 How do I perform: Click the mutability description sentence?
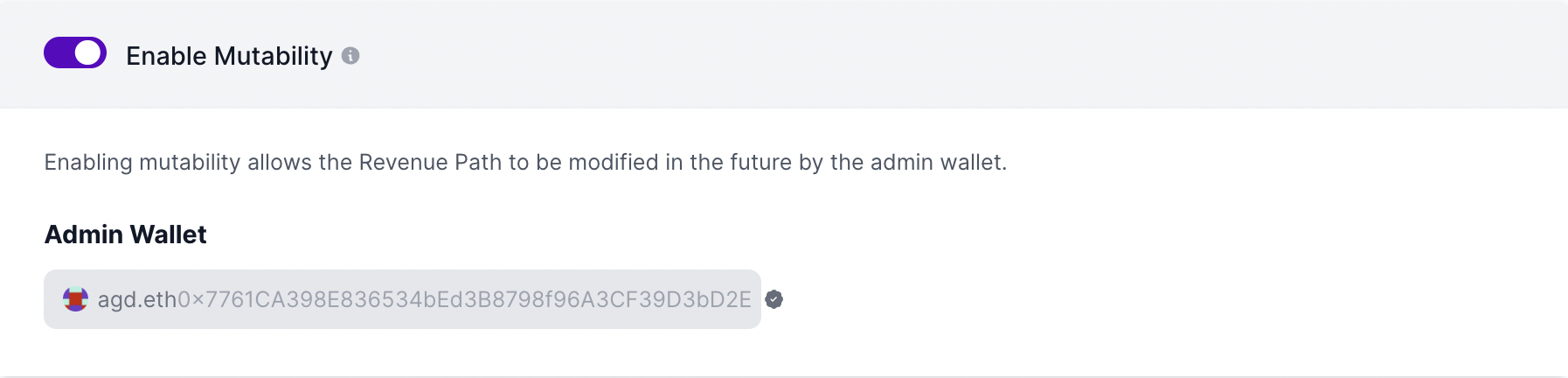[x=524, y=163]
